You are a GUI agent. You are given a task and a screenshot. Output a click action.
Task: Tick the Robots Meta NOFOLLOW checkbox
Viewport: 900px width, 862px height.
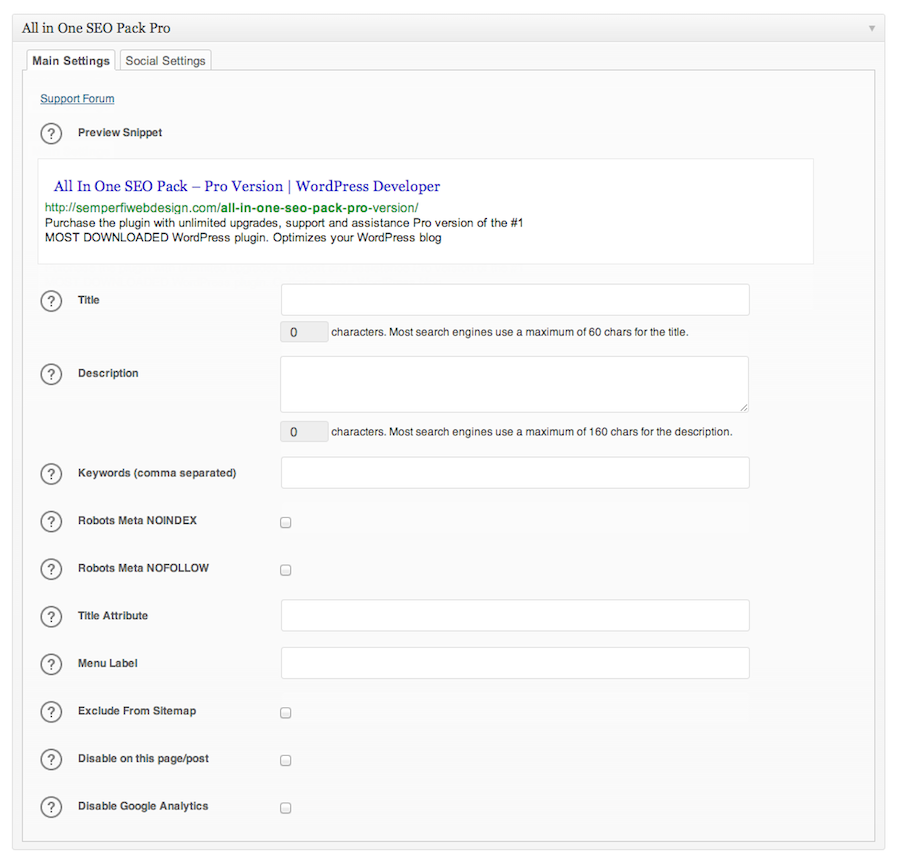(x=286, y=570)
